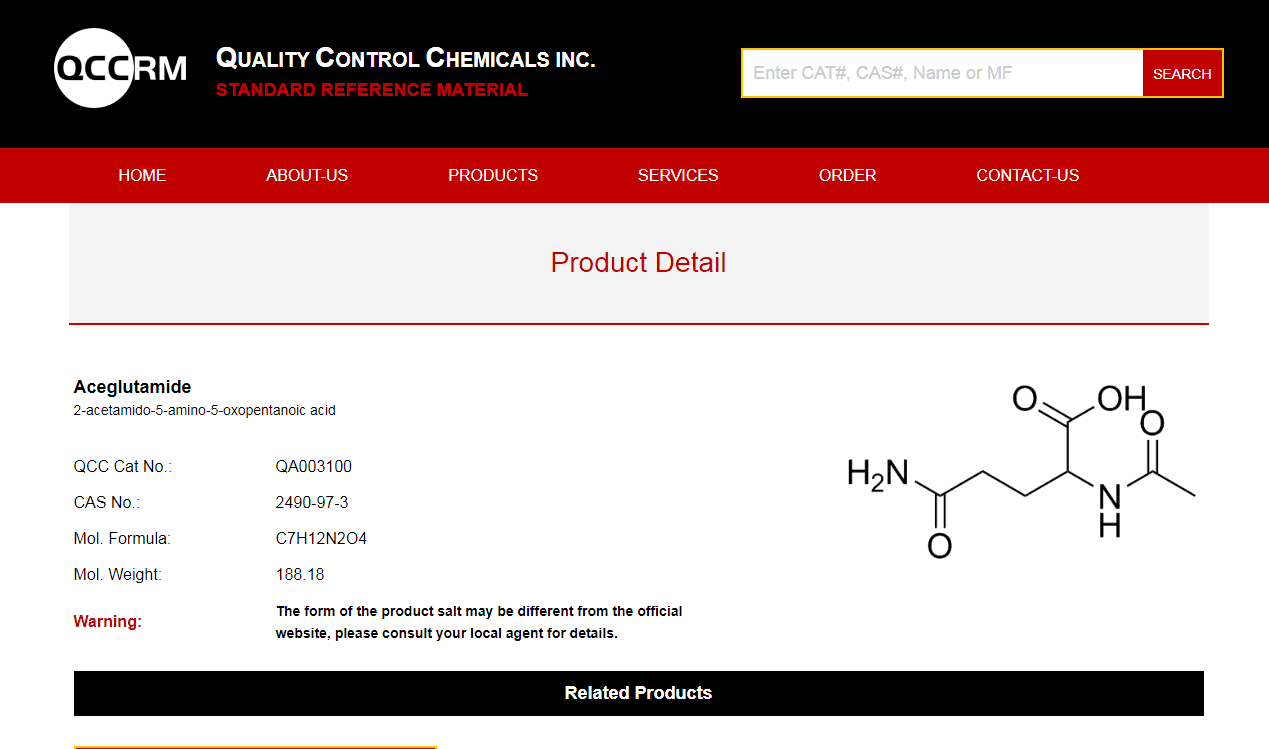Screen dimensions: 1269x749
Task: Click the CAS number 2490-97-3
Action: (x=312, y=502)
